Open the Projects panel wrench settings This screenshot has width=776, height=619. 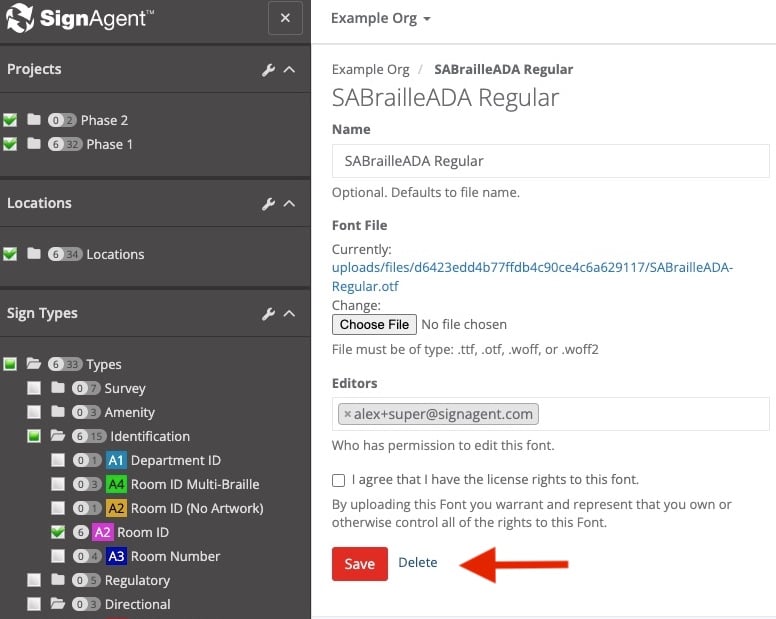tap(268, 70)
